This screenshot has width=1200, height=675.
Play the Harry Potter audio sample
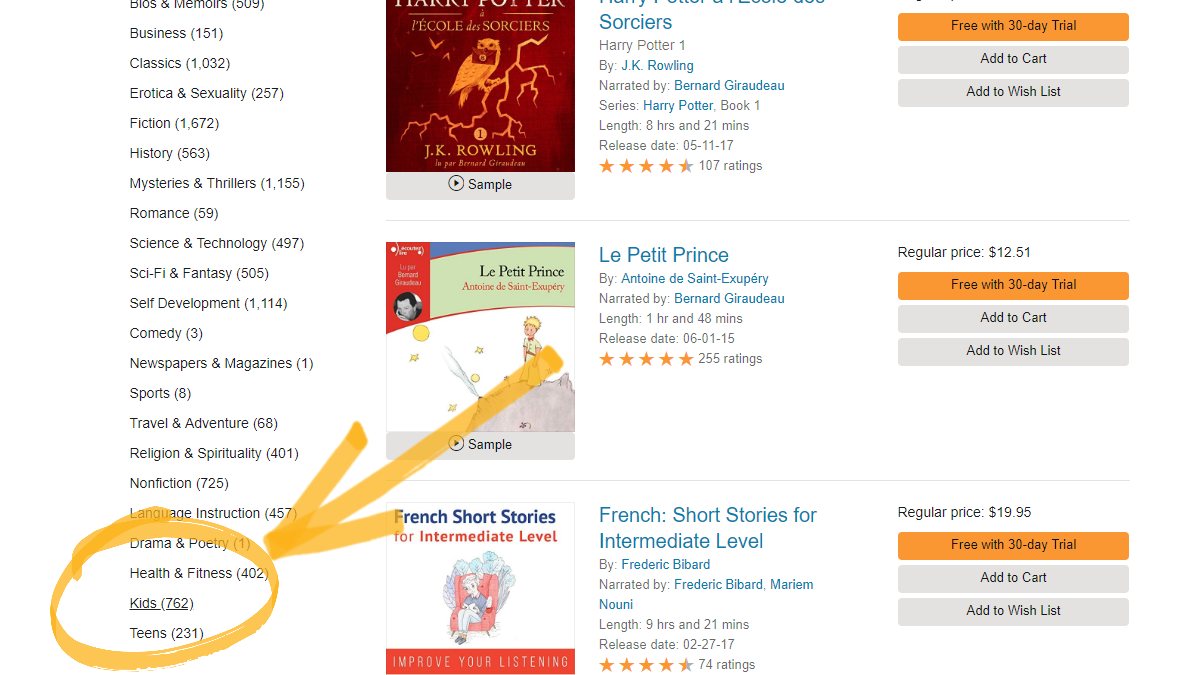coord(480,184)
